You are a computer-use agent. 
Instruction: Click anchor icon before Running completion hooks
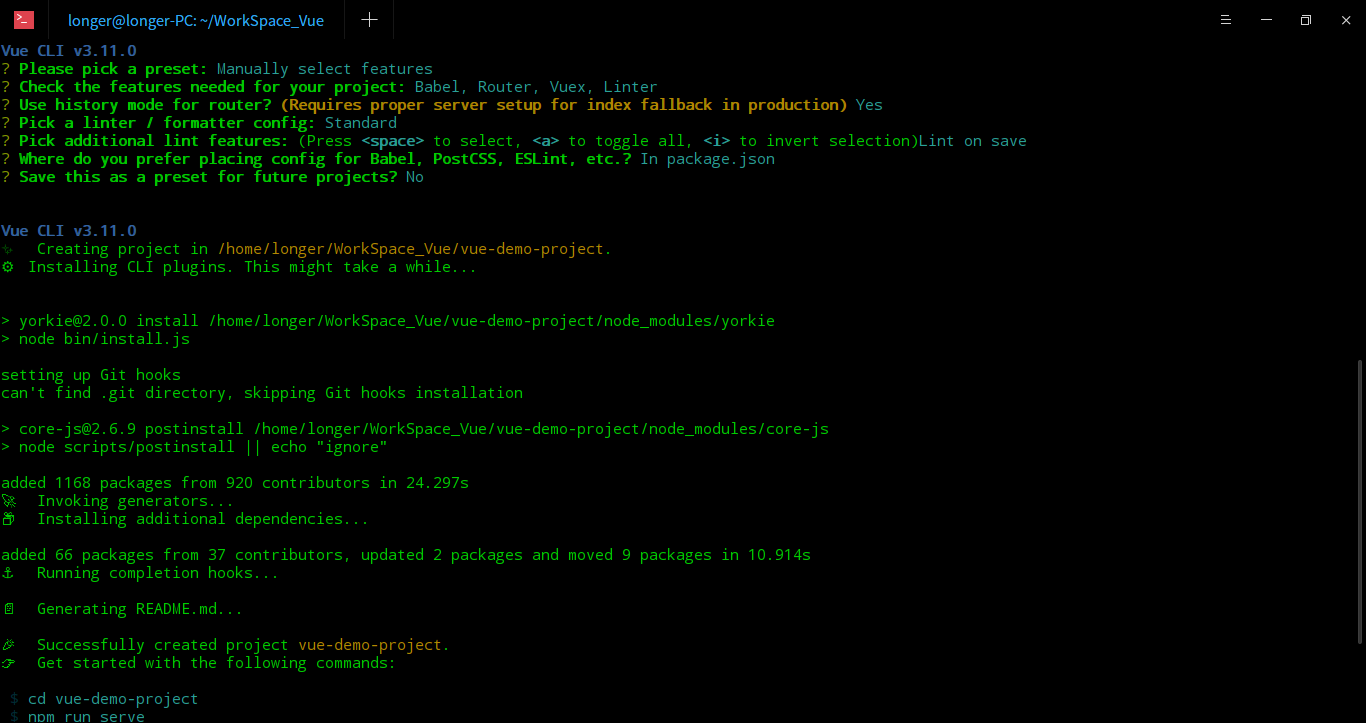click(x=8, y=573)
